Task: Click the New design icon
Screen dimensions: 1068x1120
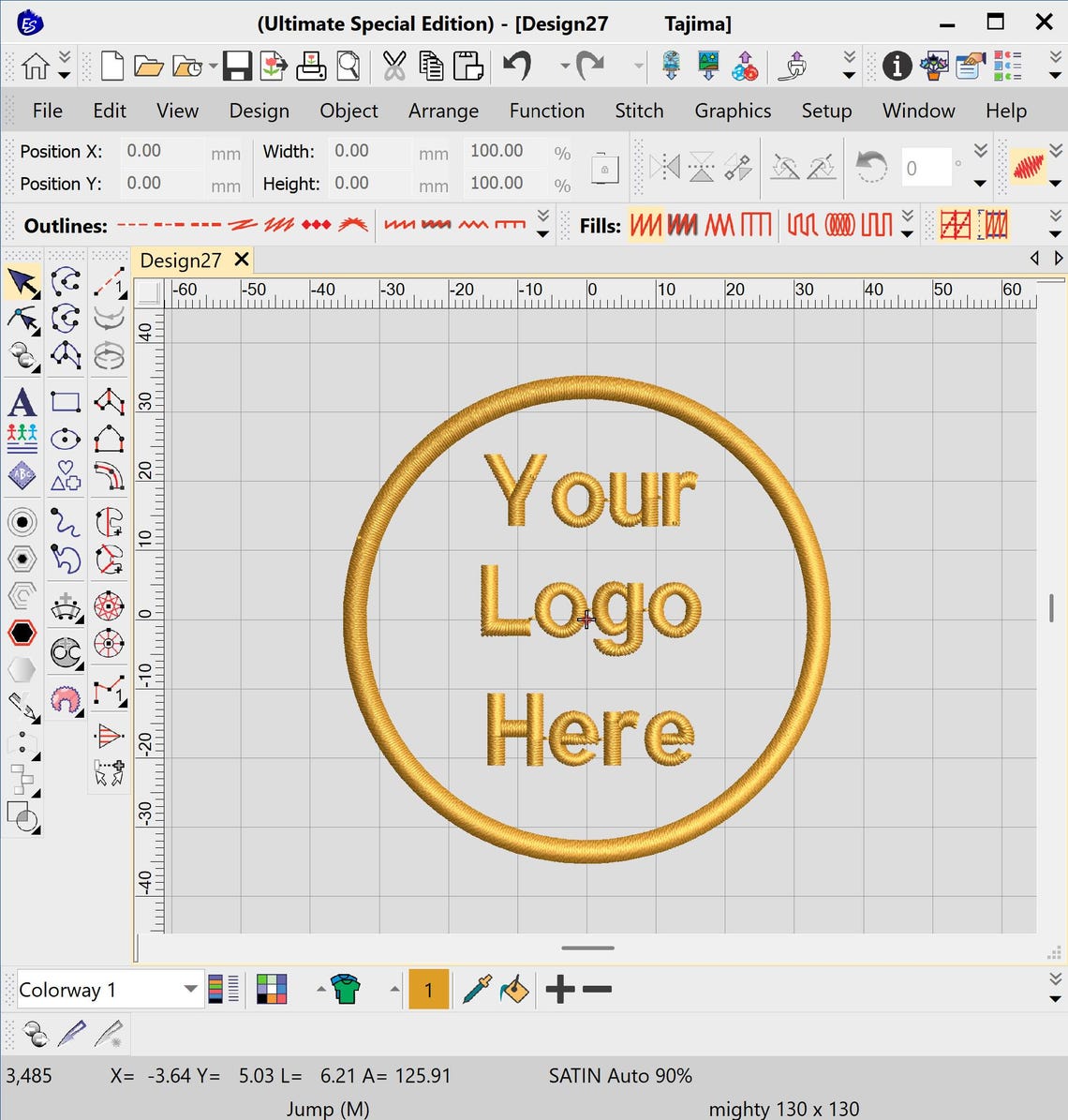Action: (112, 66)
